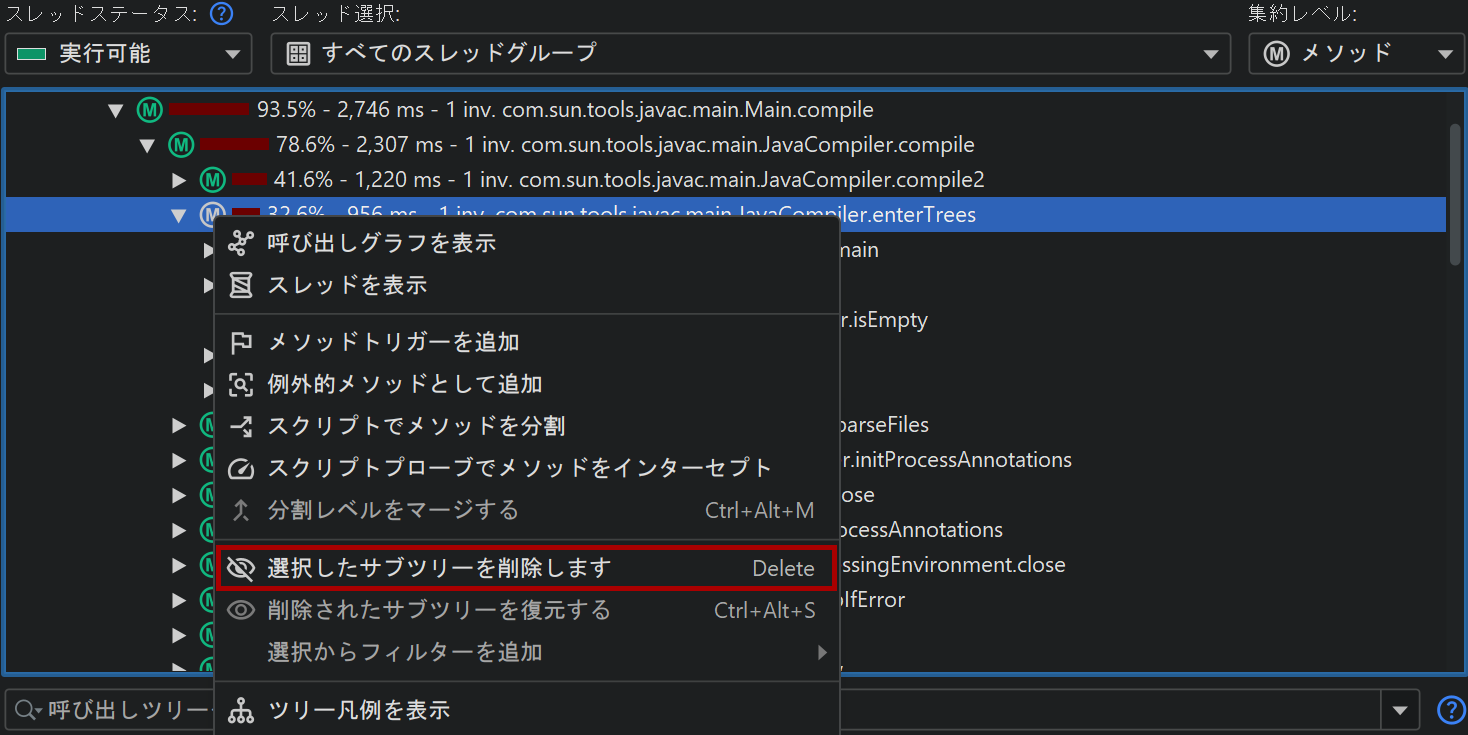Click the vertical scrollbar of the call tree

click(x=1455, y=195)
